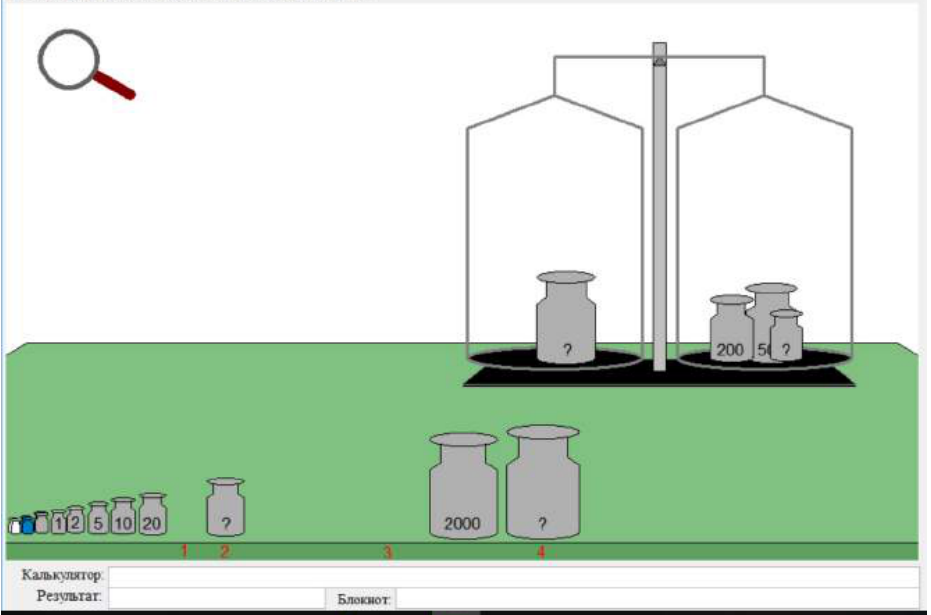The image size is (931, 615).
Task: Pick the small blue weight
Action: pyautogui.click(x=27, y=525)
